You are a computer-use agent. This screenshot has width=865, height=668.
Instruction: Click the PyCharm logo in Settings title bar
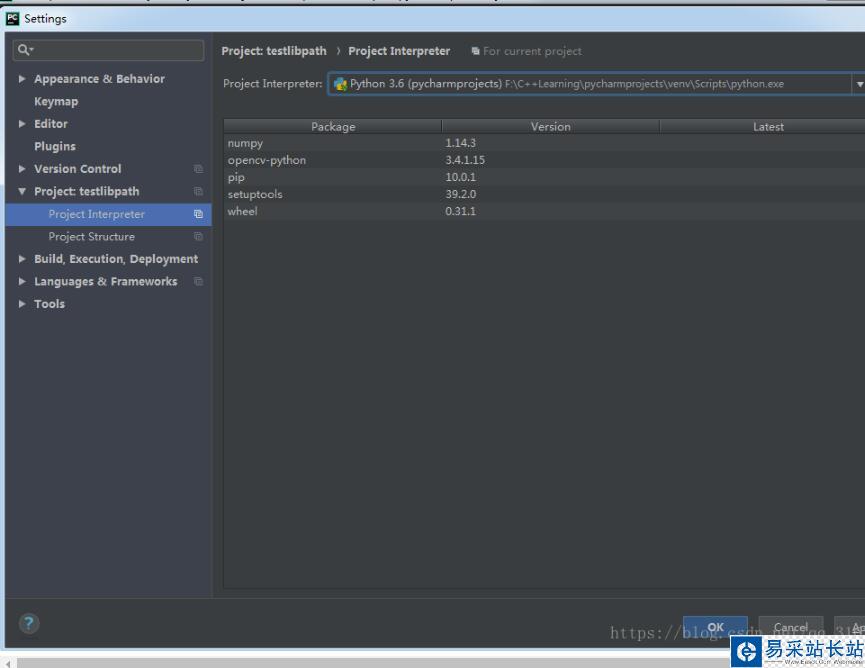tap(13, 19)
